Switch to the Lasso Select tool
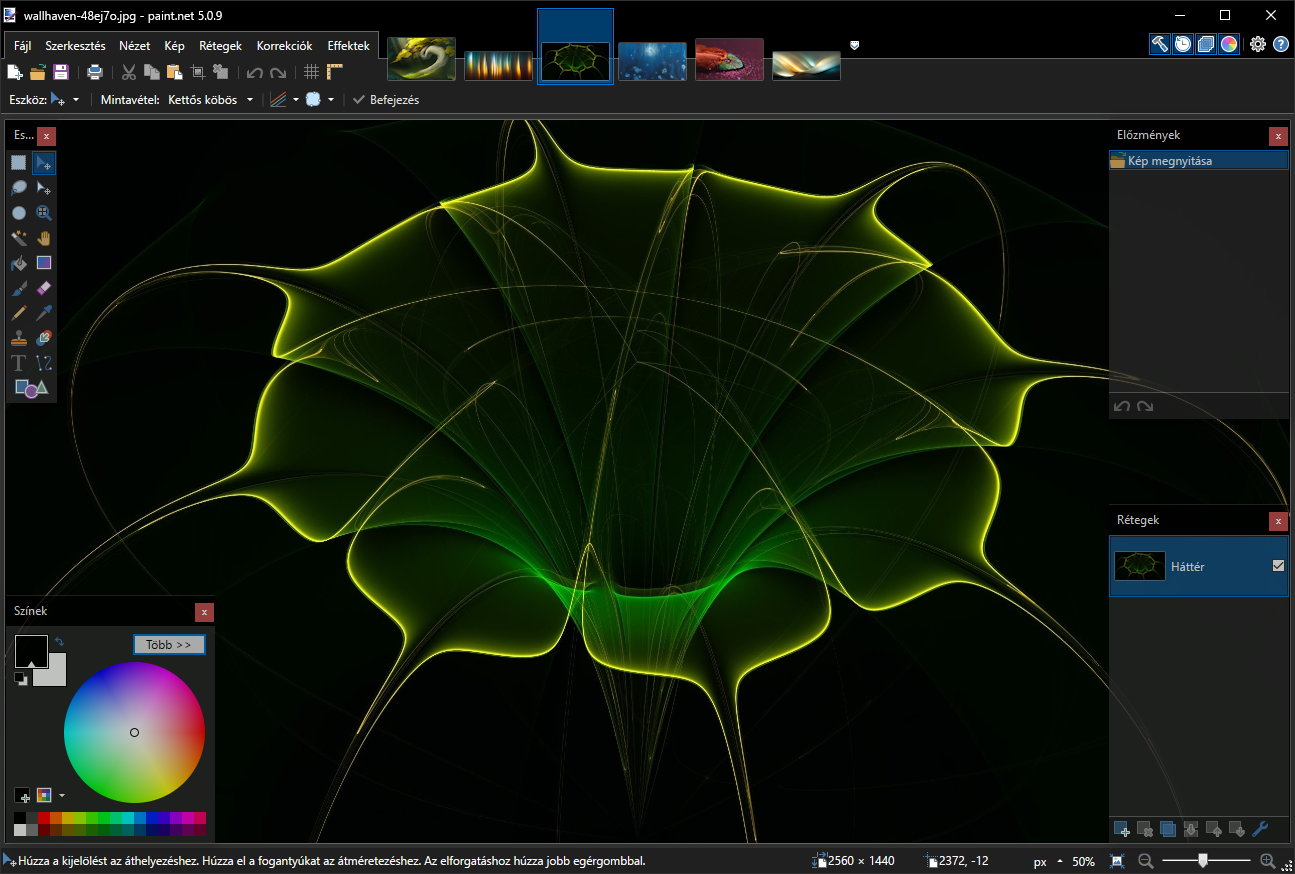The height and width of the screenshot is (874, 1295). [19, 188]
